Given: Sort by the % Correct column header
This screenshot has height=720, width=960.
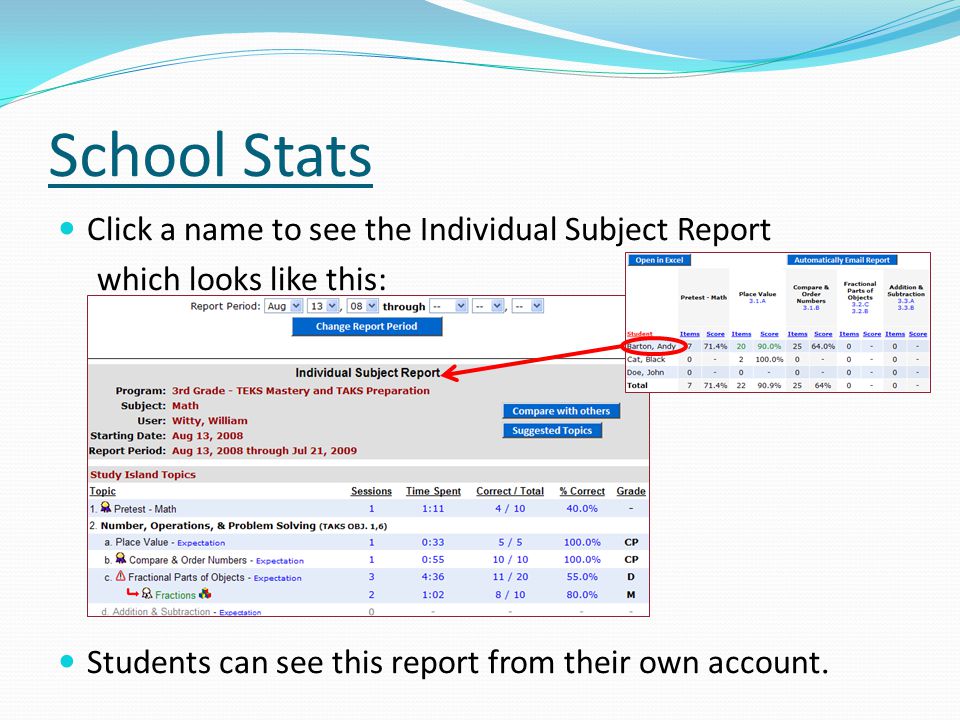Looking at the screenshot, I should (582, 491).
